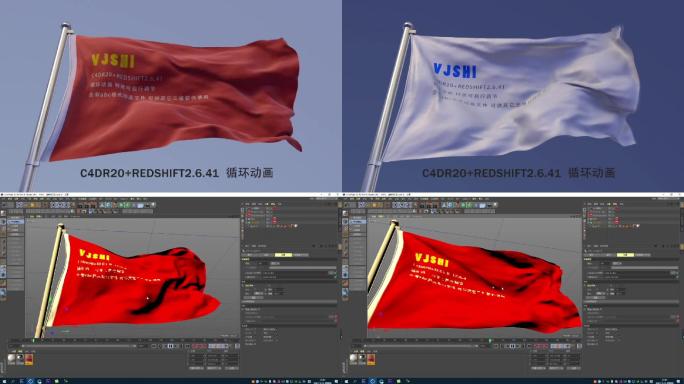Click Apply in left window coordinate manager
684x384 pixels.
point(232,368)
